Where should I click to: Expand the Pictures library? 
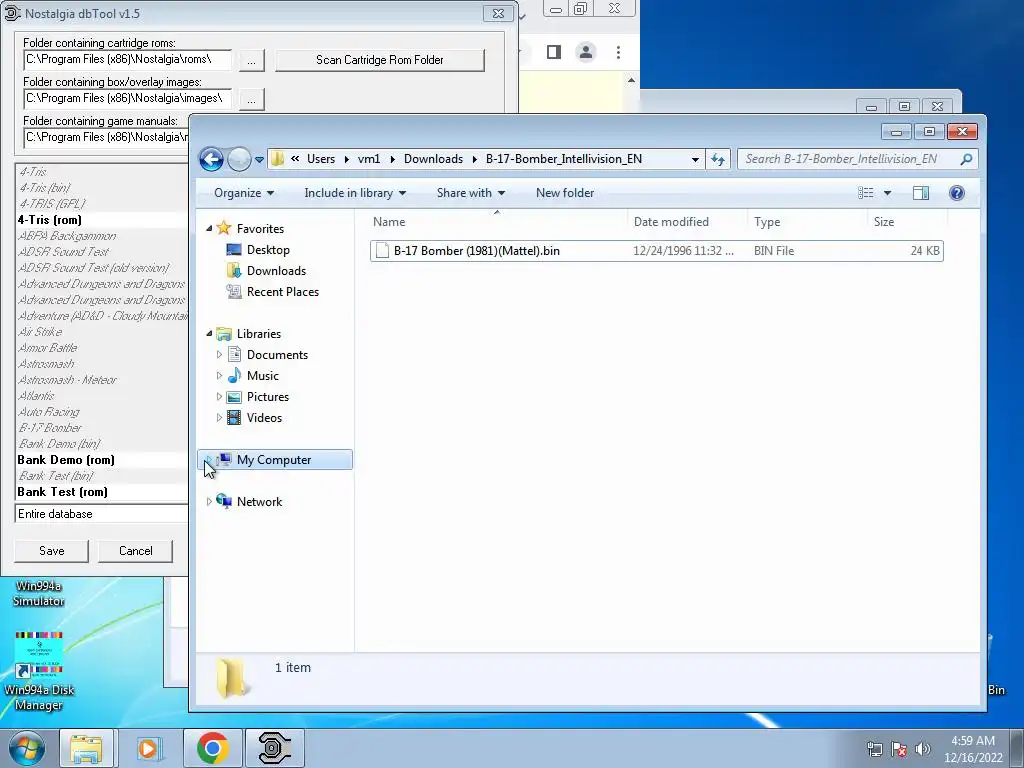219,396
